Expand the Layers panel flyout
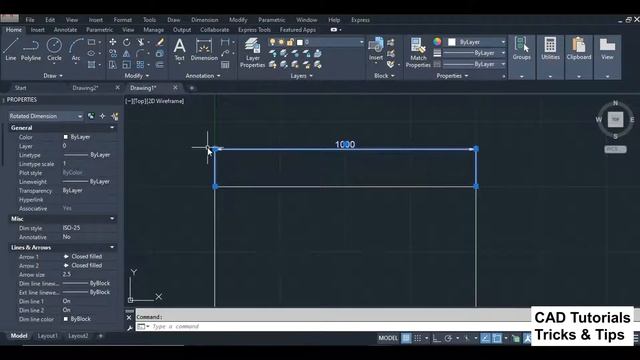 [301, 76]
